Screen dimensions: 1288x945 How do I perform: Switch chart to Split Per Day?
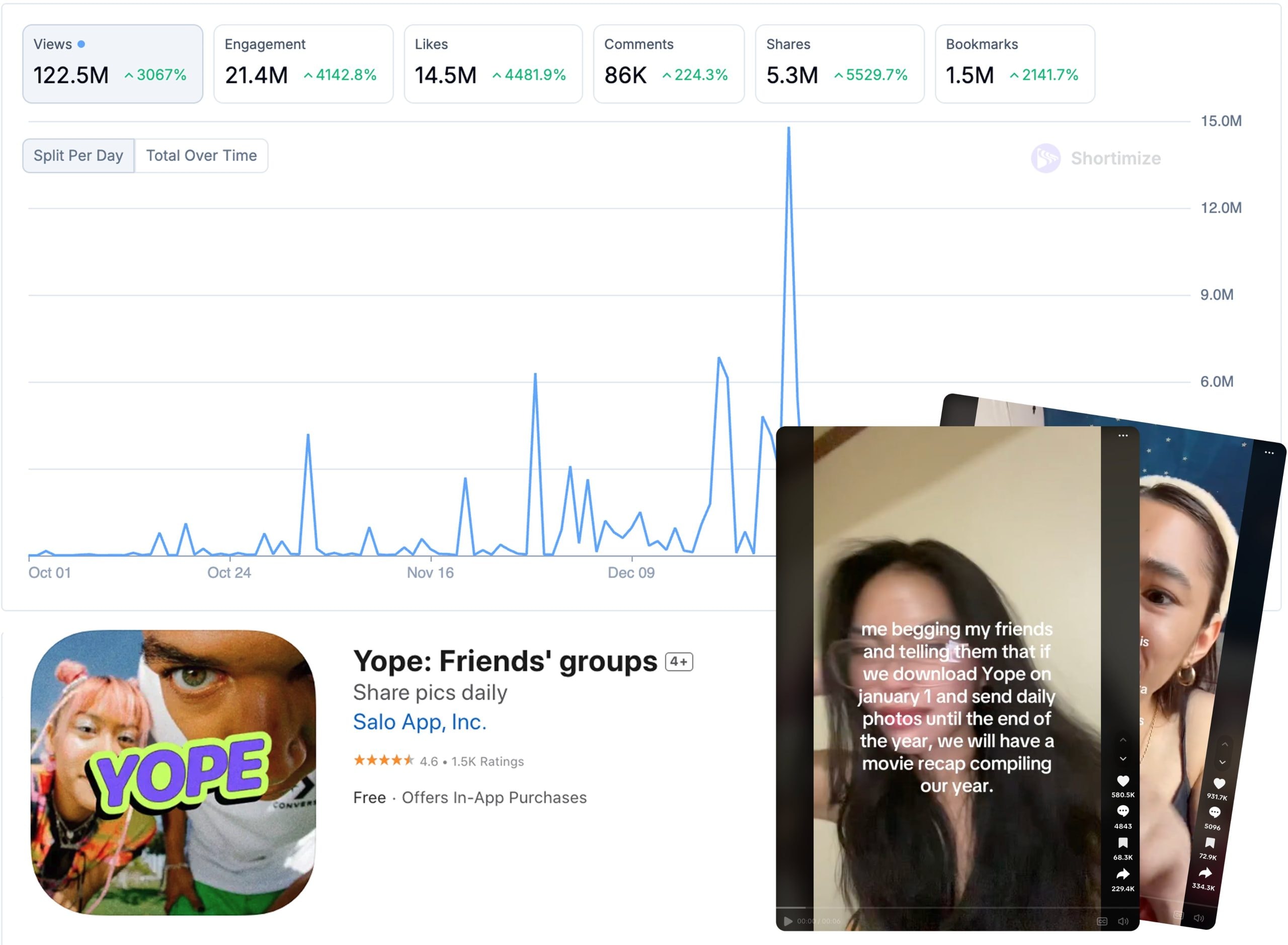(x=78, y=155)
